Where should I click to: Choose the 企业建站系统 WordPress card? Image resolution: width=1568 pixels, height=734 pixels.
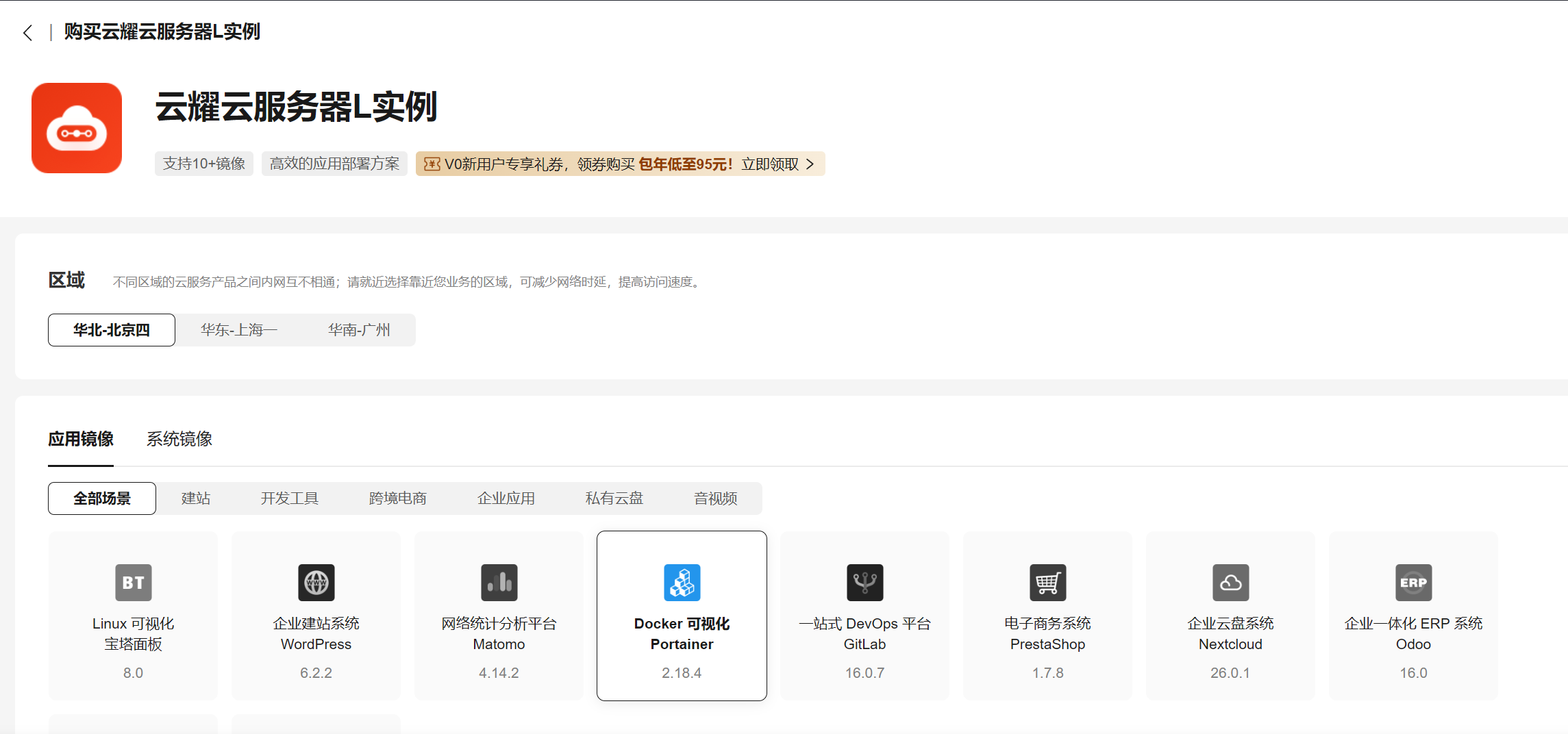click(316, 616)
